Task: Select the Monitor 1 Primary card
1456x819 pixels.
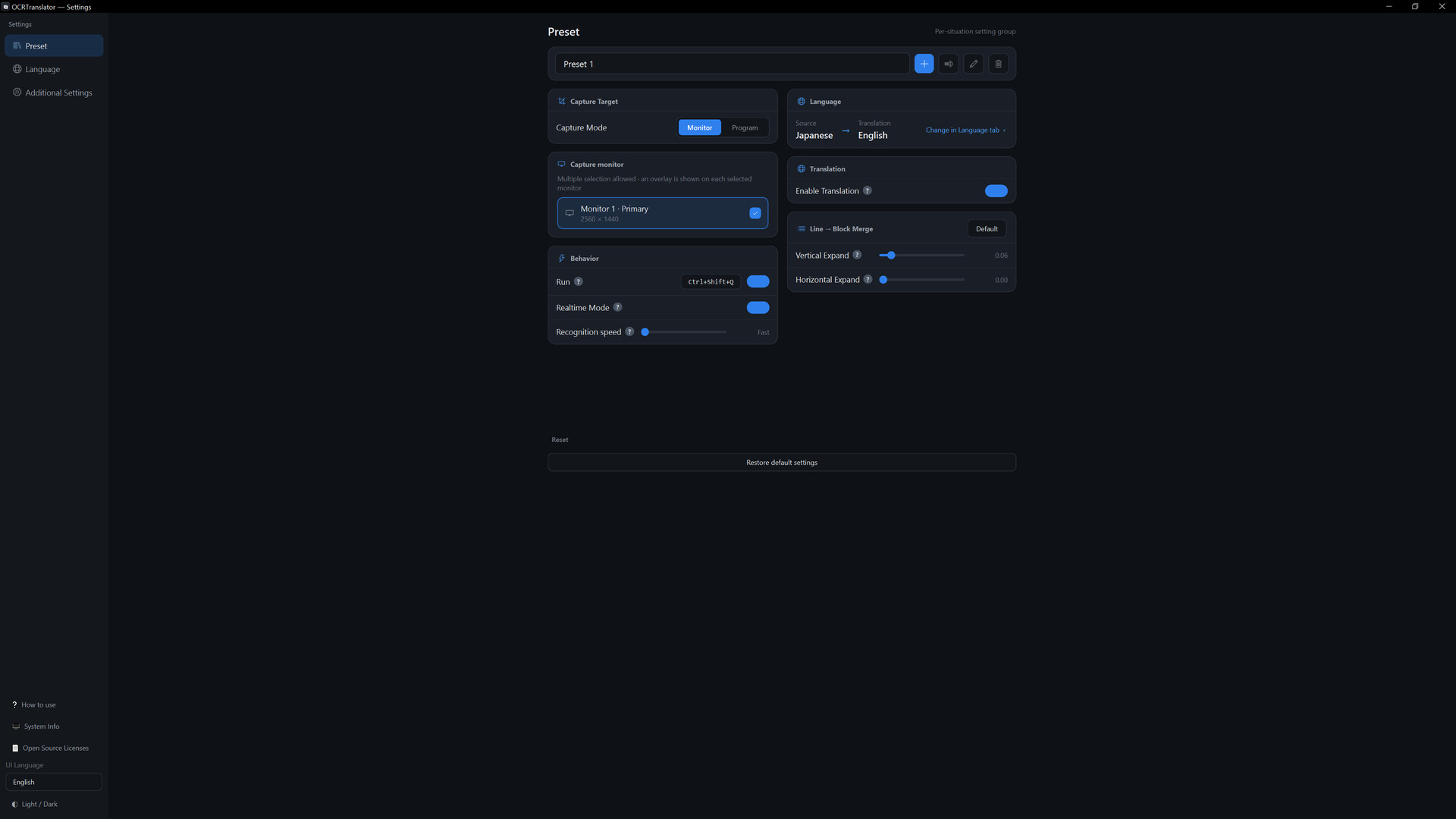Action: [663, 213]
